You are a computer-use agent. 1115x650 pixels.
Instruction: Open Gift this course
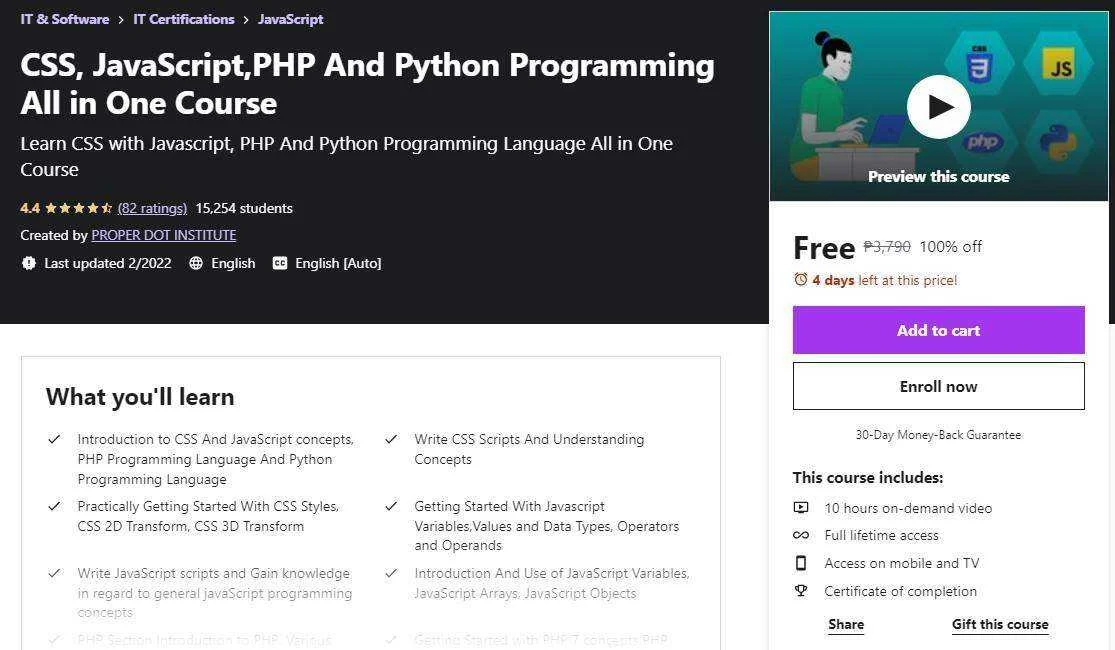[1000, 624]
